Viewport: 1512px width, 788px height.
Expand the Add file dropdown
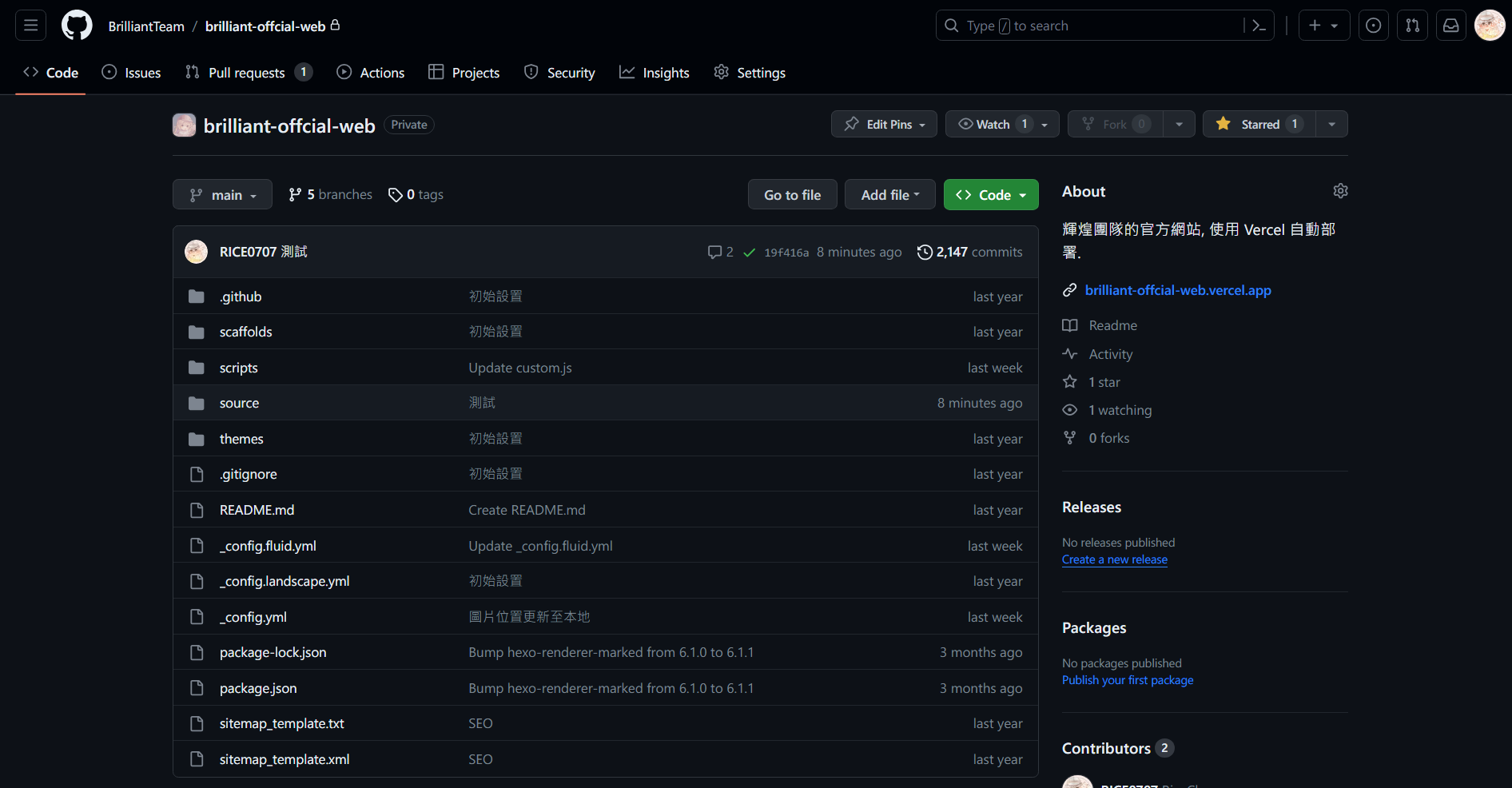890,195
